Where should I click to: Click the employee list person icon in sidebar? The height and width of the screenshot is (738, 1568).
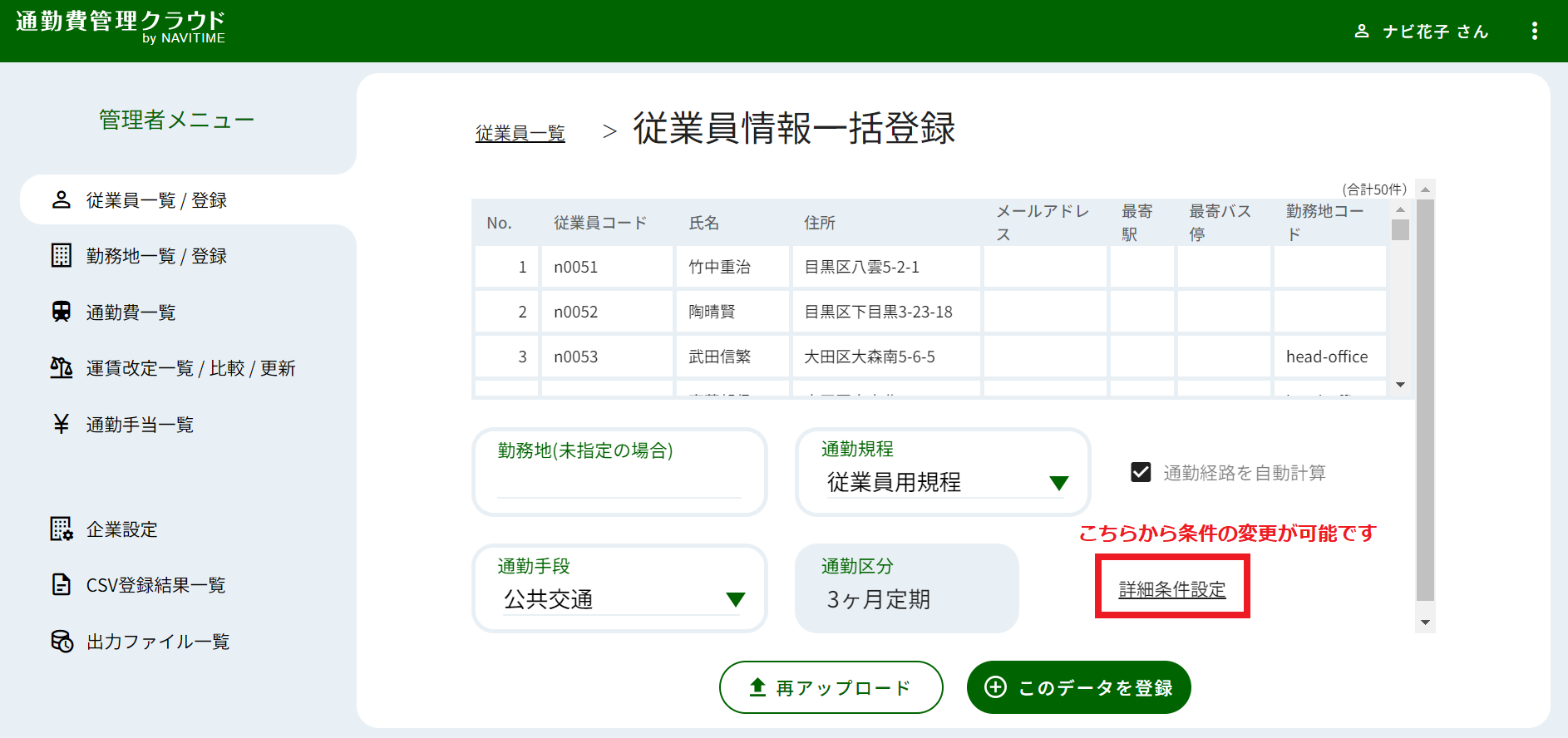pyautogui.click(x=62, y=199)
